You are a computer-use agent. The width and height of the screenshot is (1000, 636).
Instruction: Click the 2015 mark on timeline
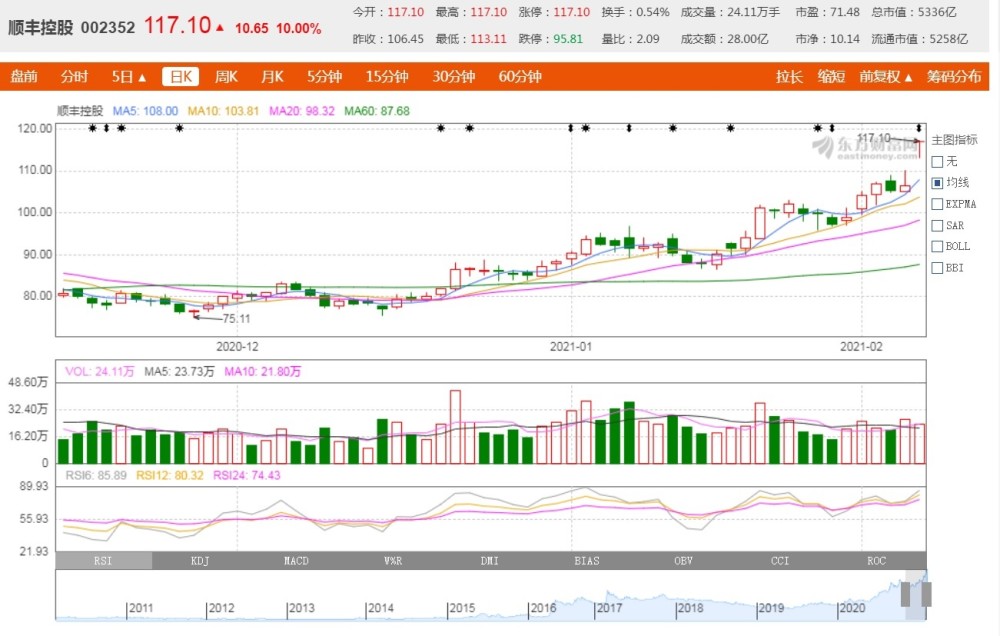pyautogui.click(x=462, y=608)
